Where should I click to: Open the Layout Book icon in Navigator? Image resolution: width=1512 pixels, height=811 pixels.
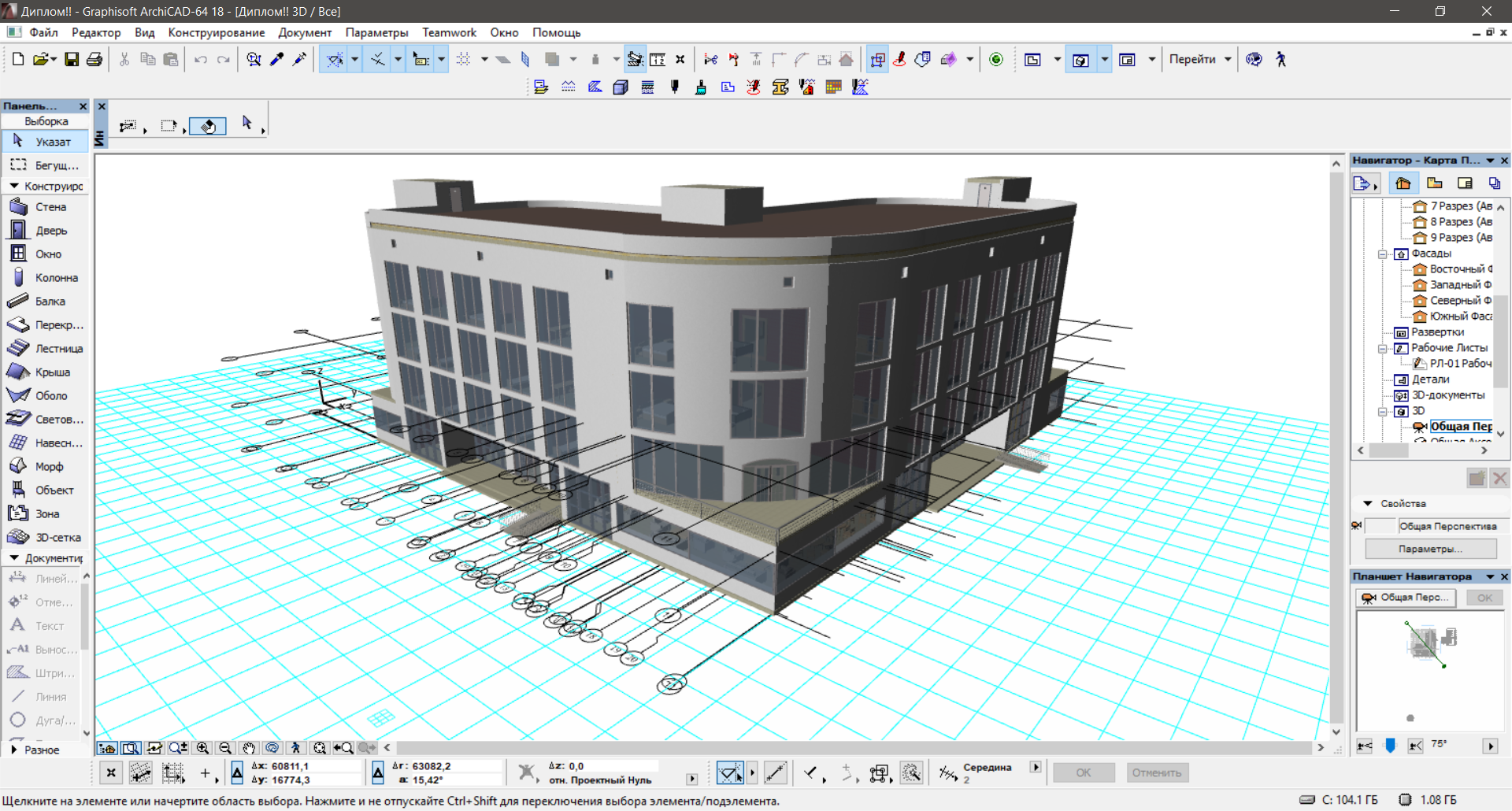pos(1465,183)
